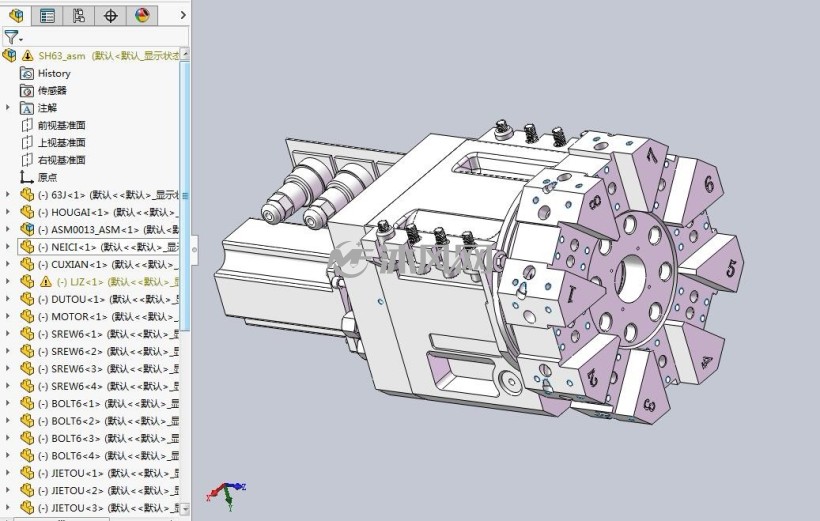820x521 pixels.
Task: Click the tree scrollbar up arrow
Action: tap(185, 54)
